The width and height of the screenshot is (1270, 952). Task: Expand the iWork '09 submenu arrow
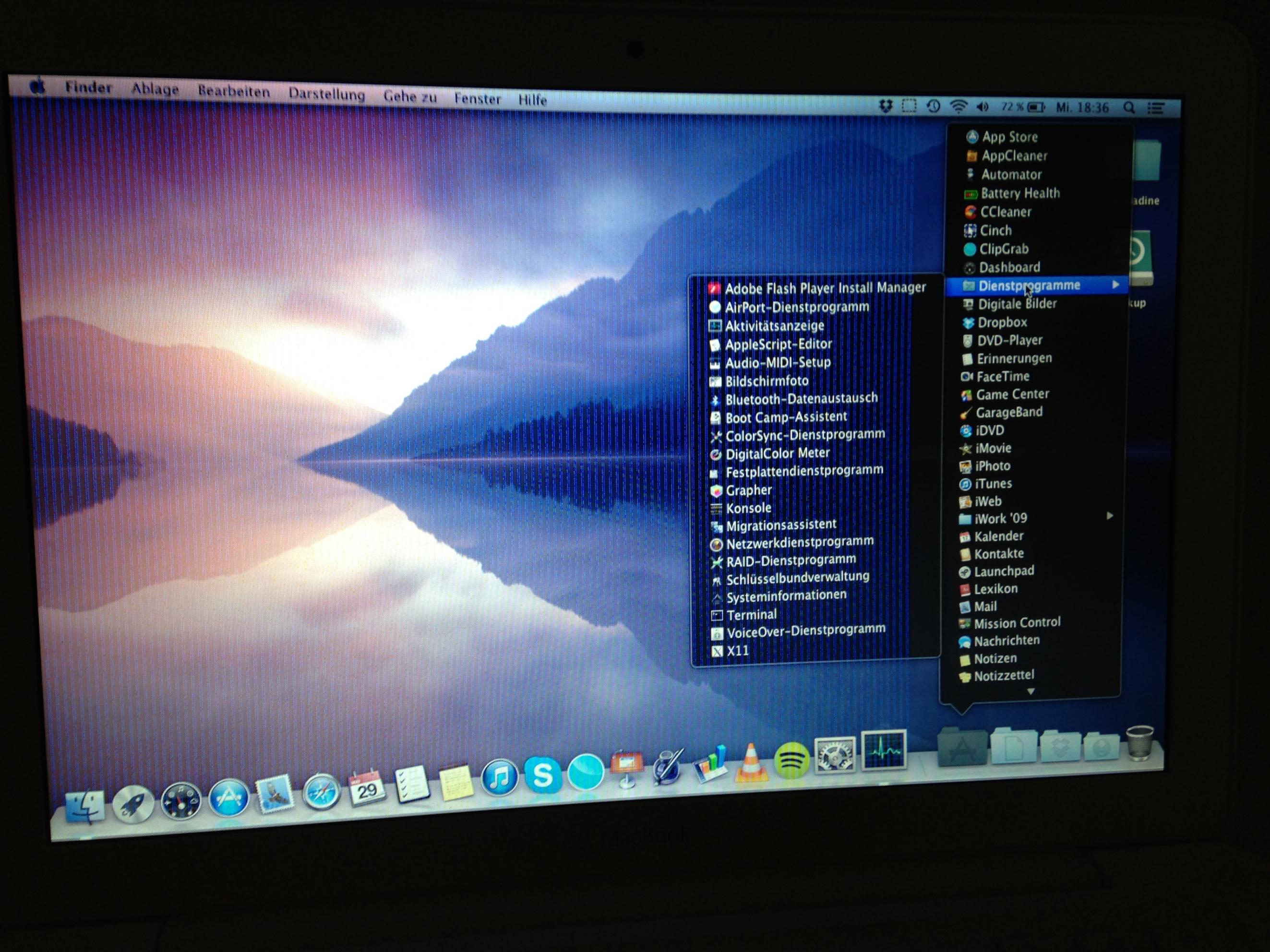[x=1110, y=516]
